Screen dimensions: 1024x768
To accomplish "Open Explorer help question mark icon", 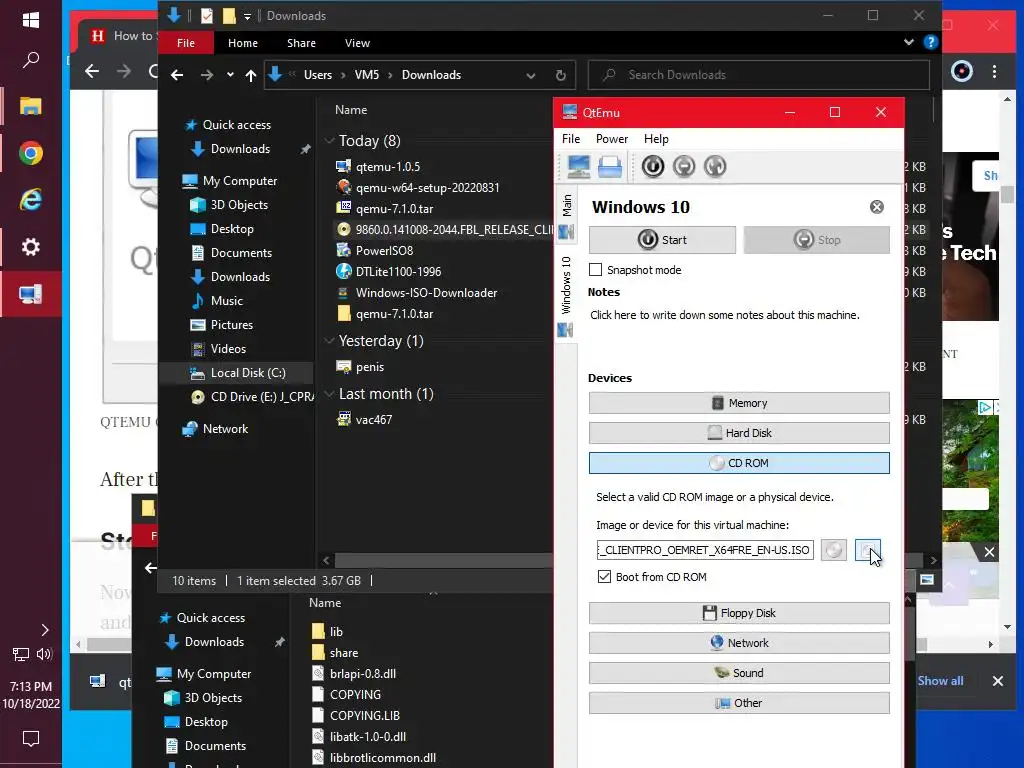I will click(931, 42).
